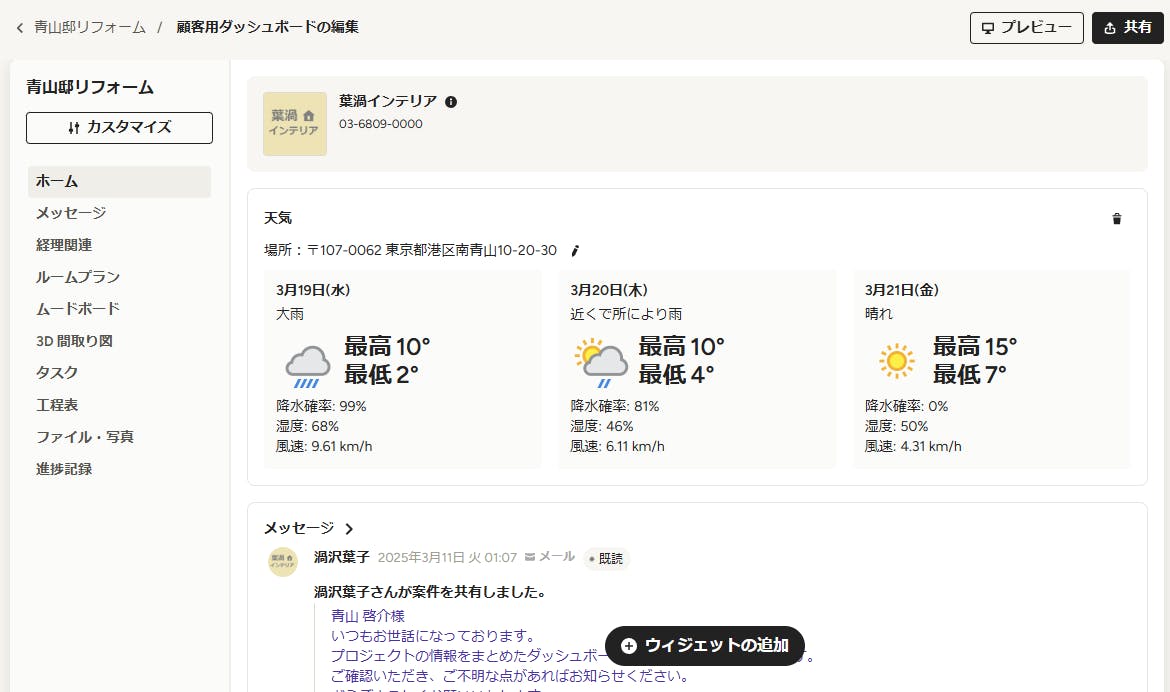Click the weather address 〒107-0062 東京都港区南青山10-20-30
Image resolution: width=1170 pixels, height=692 pixels.
431,250
